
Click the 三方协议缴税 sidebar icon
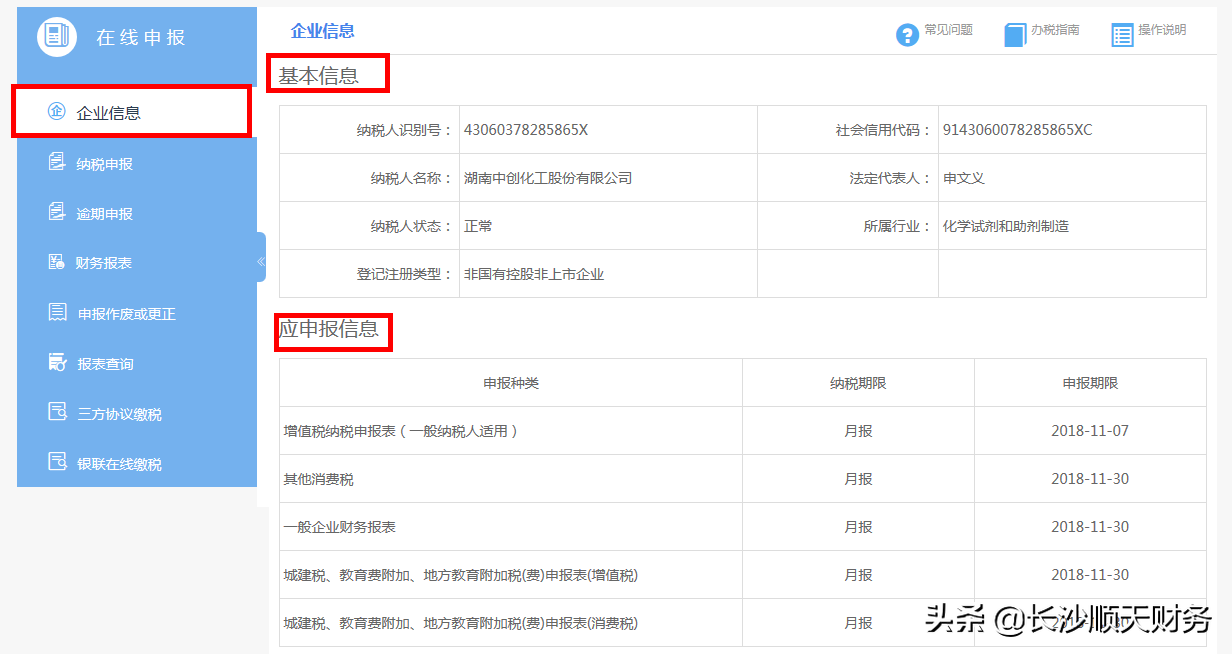[x=56, y=412]
